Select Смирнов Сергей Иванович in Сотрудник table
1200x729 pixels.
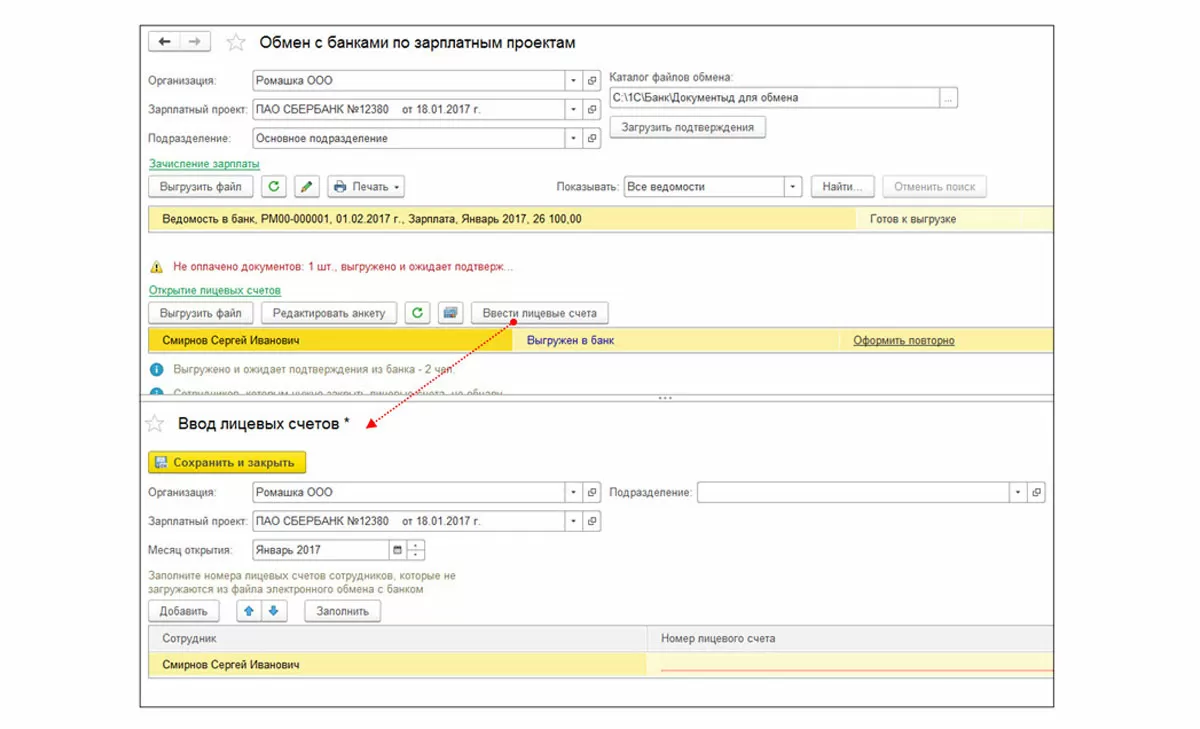click(398, 664)
